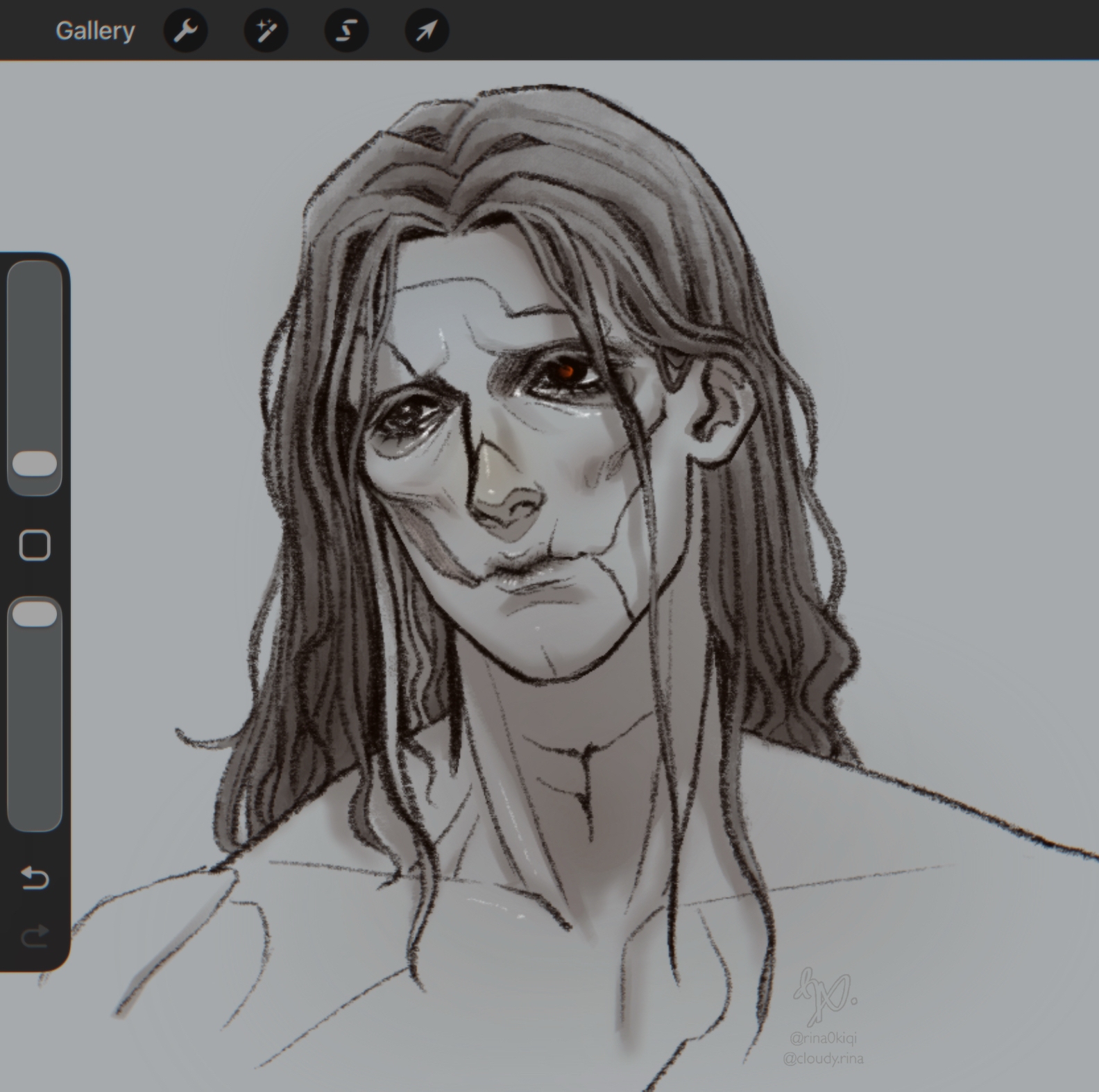Image resolution: width=1099 pixels, height=1092 pixels.
Task: Click the brush size slider handle
Action: 35,463
